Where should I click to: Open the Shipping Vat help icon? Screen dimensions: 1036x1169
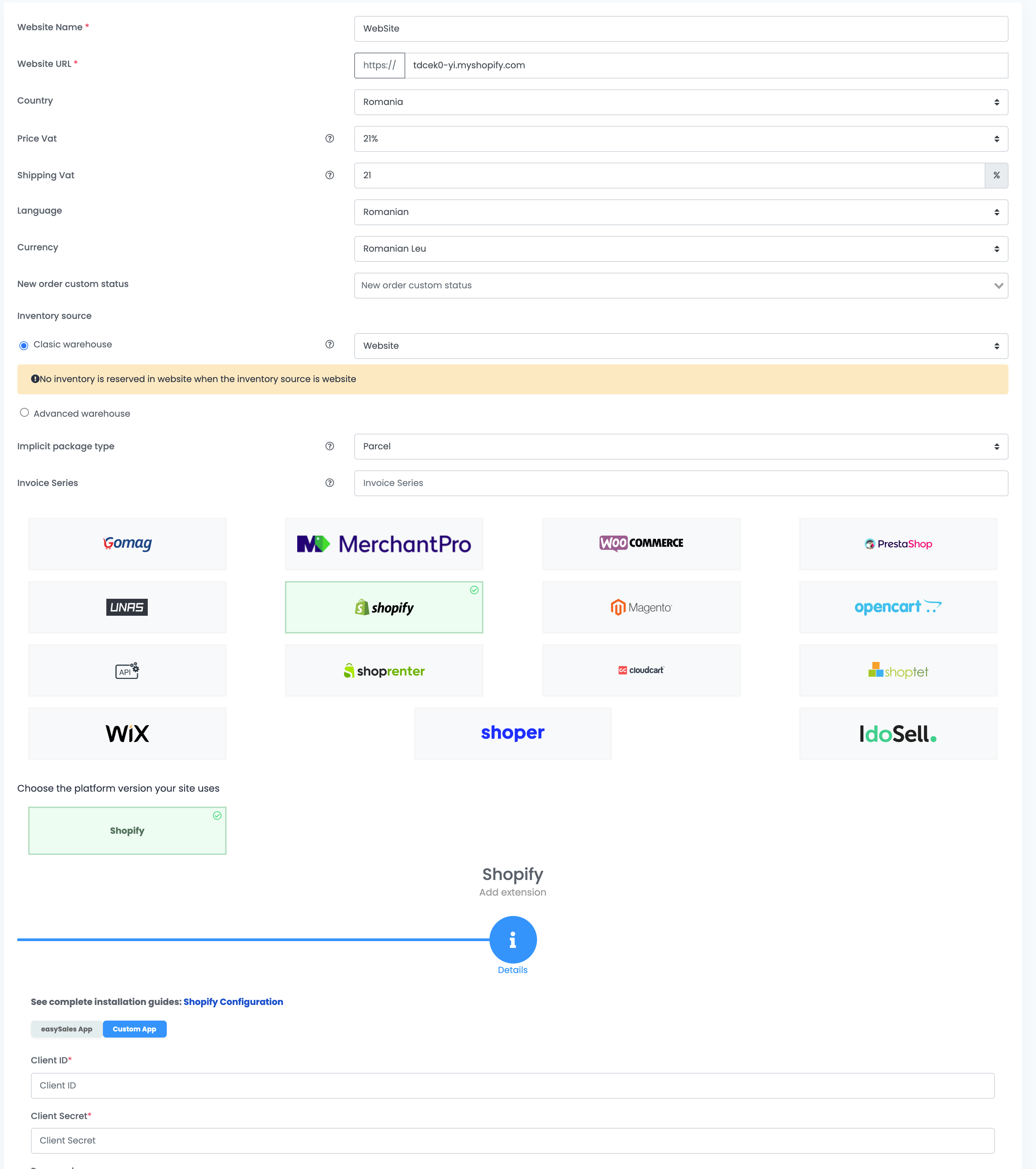pyautogui.click(x=329, y=175)
